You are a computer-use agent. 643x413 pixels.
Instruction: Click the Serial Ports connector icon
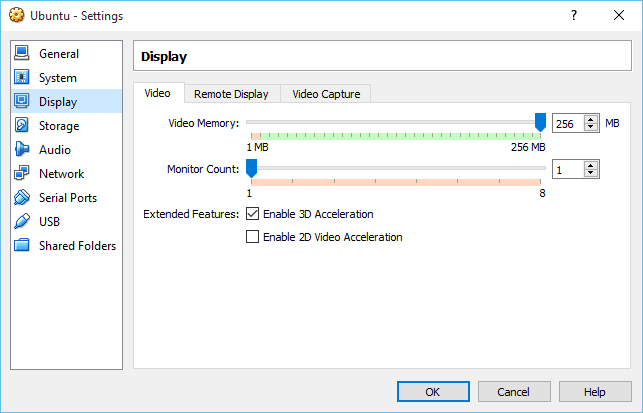(x=21, y=197)
